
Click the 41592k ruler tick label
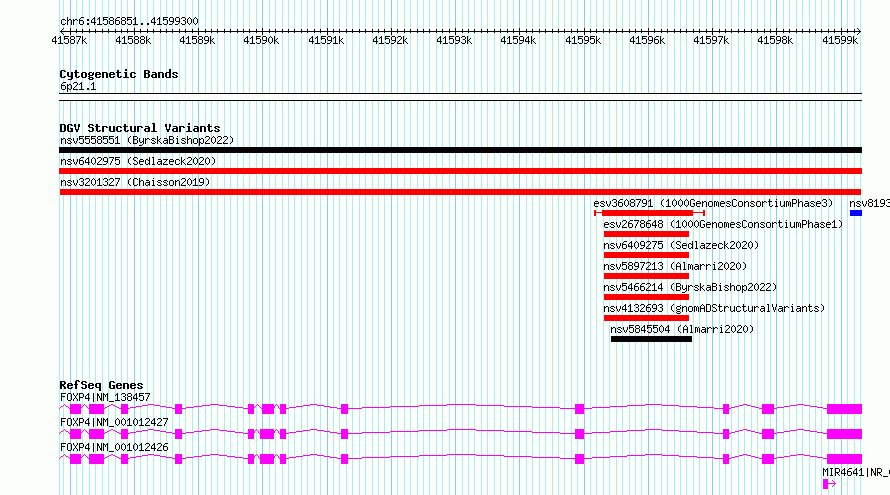coord(391,40)
